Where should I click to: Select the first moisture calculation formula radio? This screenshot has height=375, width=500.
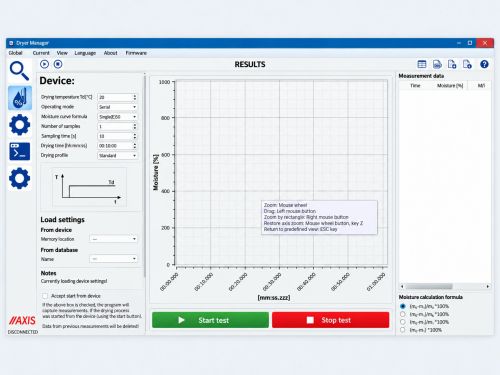(403, 306)
